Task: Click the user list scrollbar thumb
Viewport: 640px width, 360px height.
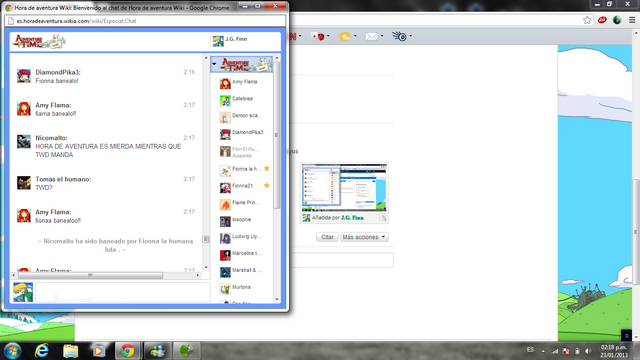Action: point(276,135)
